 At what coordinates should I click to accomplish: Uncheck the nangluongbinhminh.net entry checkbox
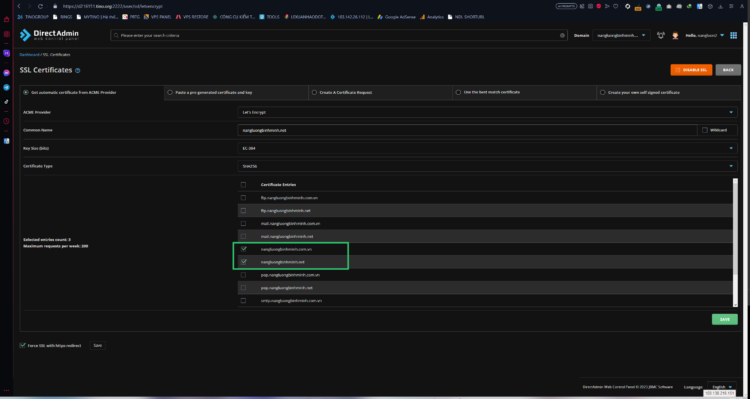[x=243, y=262]
